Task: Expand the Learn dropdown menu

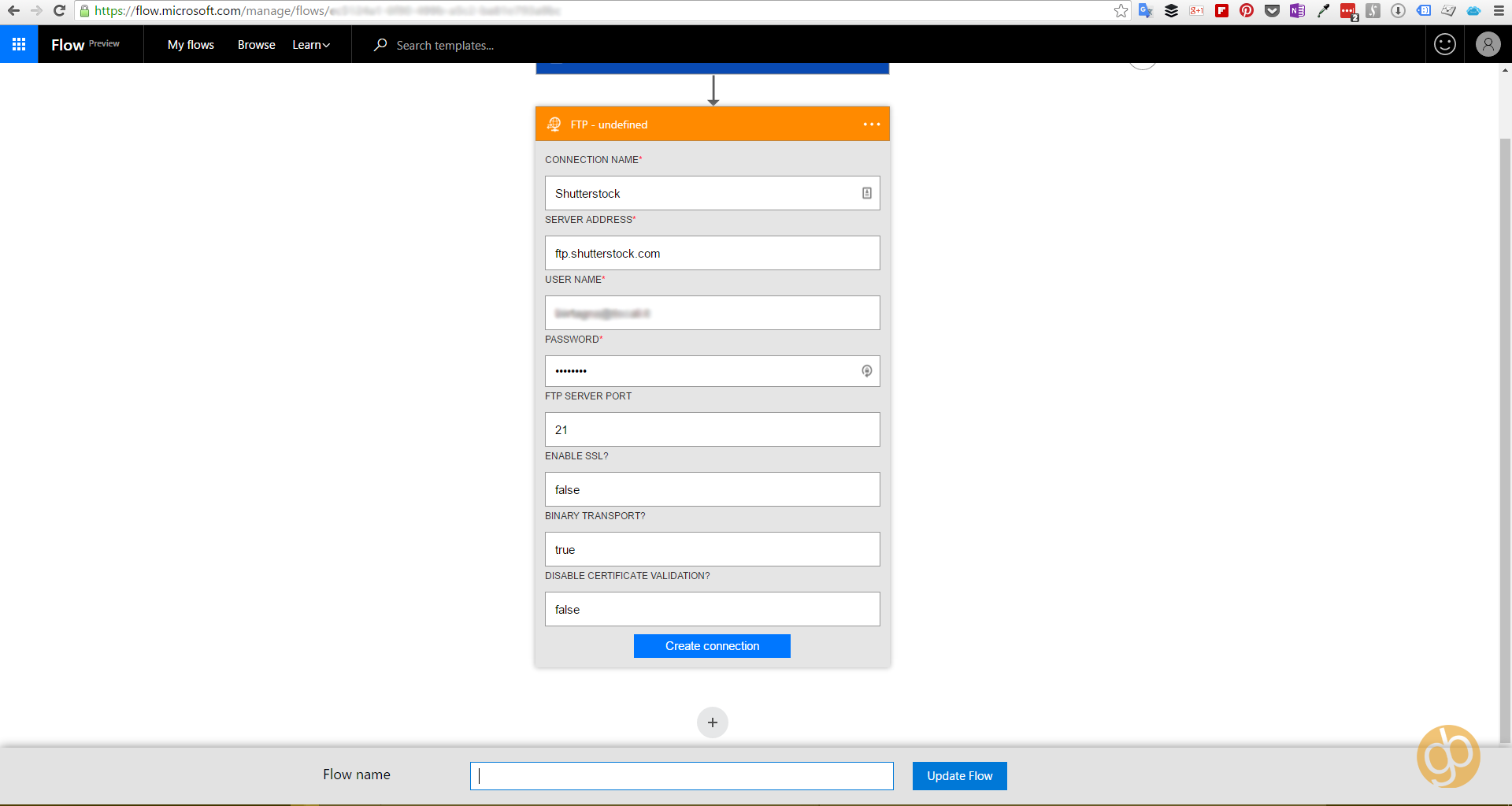Action: pos(311,45)
